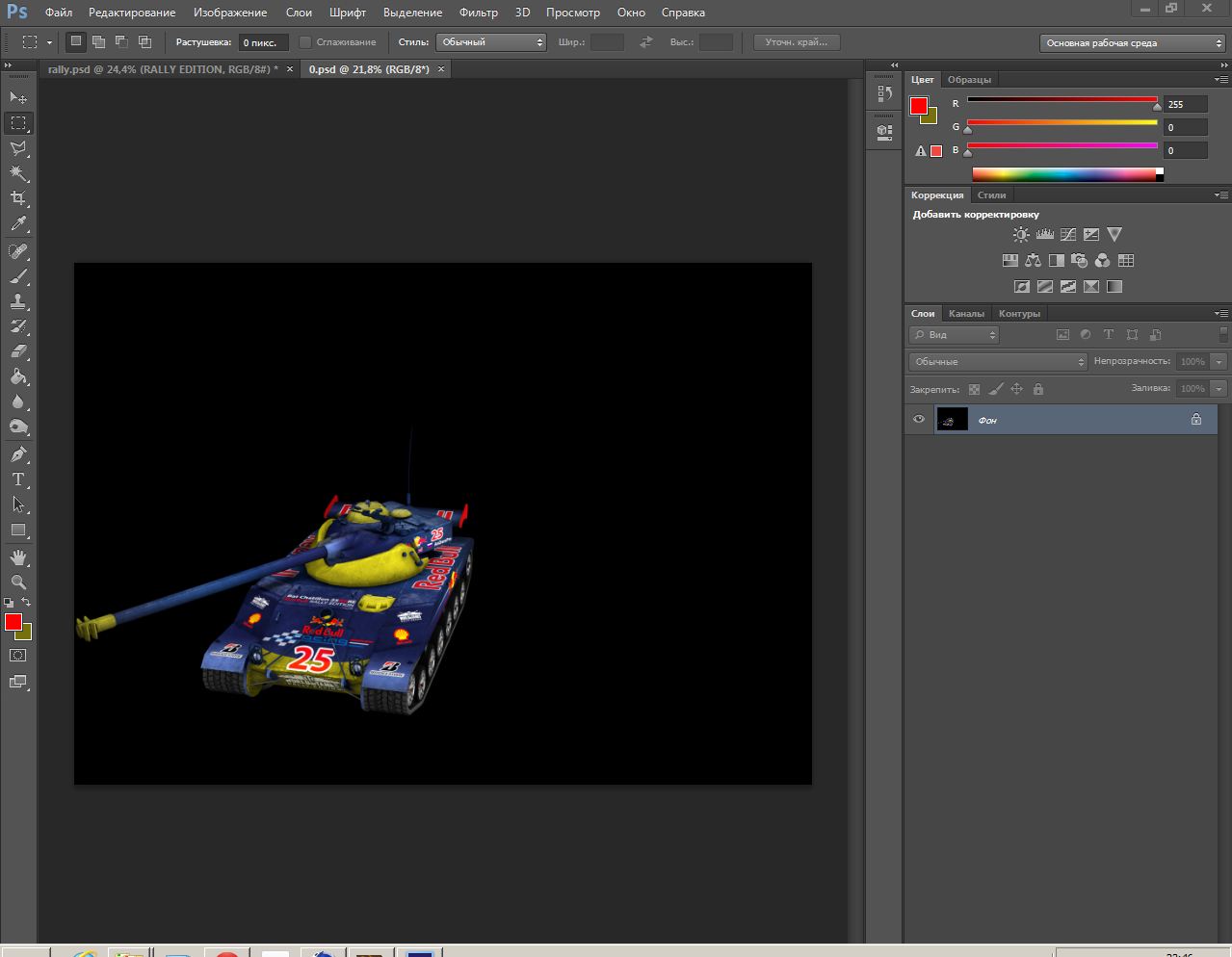
Task: Click the Растушевка feather input field
Action: coord(262,43)
